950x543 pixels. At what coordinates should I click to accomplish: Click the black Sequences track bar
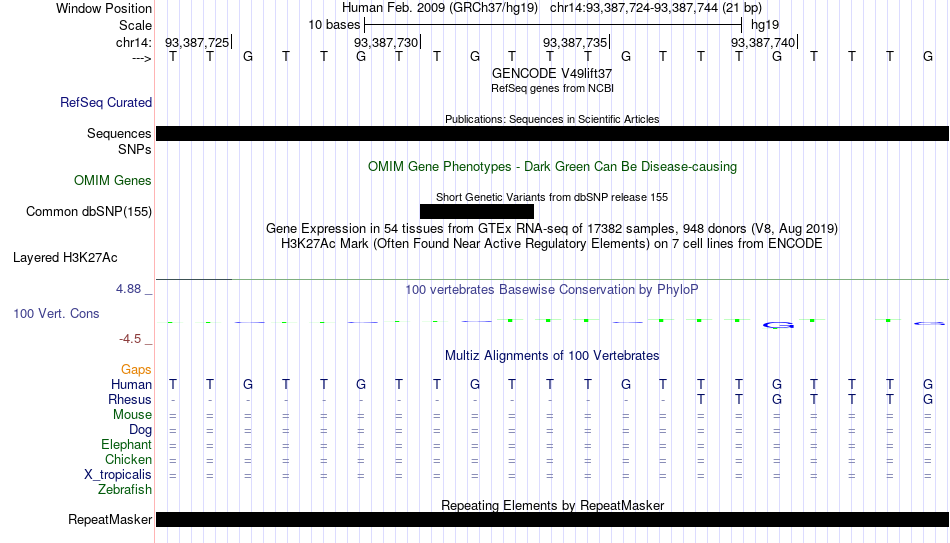point(553,133)
